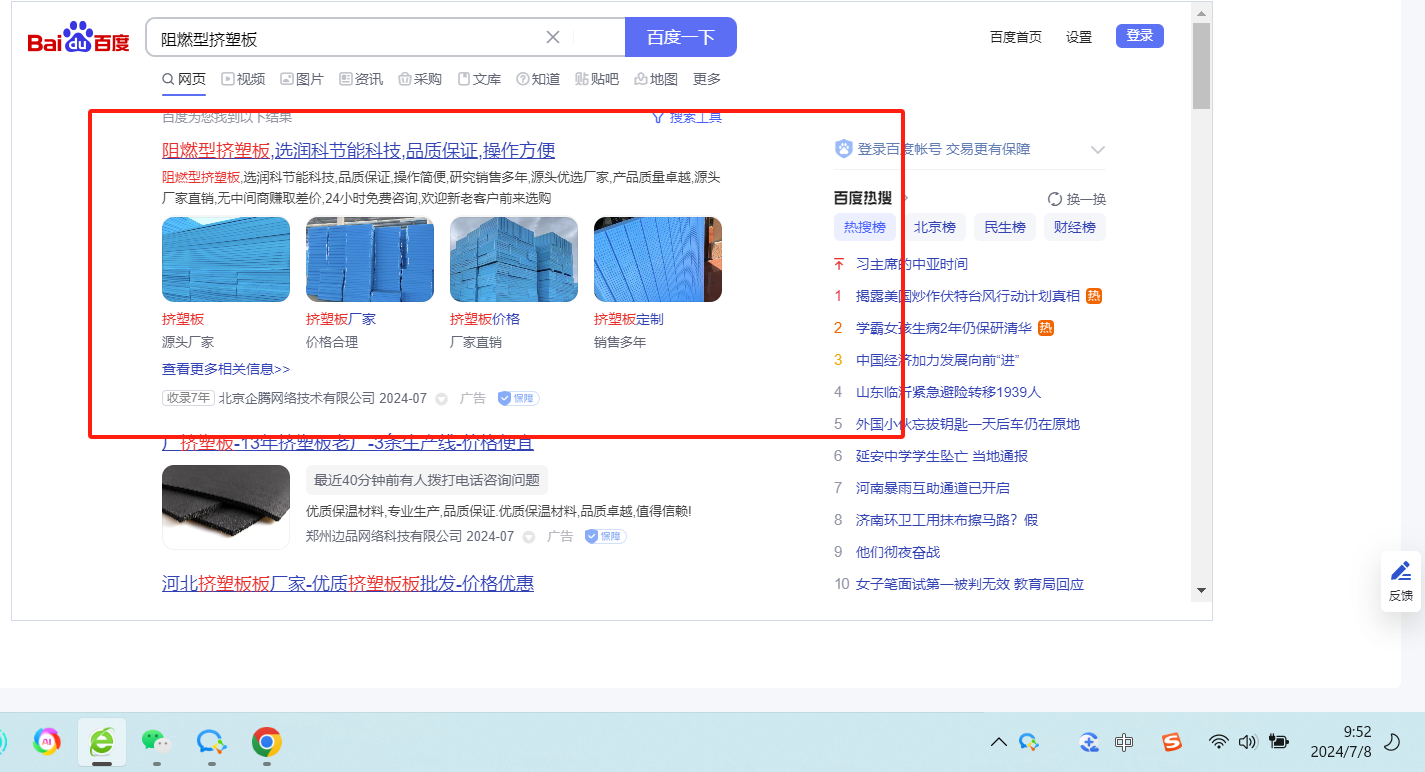Switch to the 视频 search tab

click(x=243, y=79)
